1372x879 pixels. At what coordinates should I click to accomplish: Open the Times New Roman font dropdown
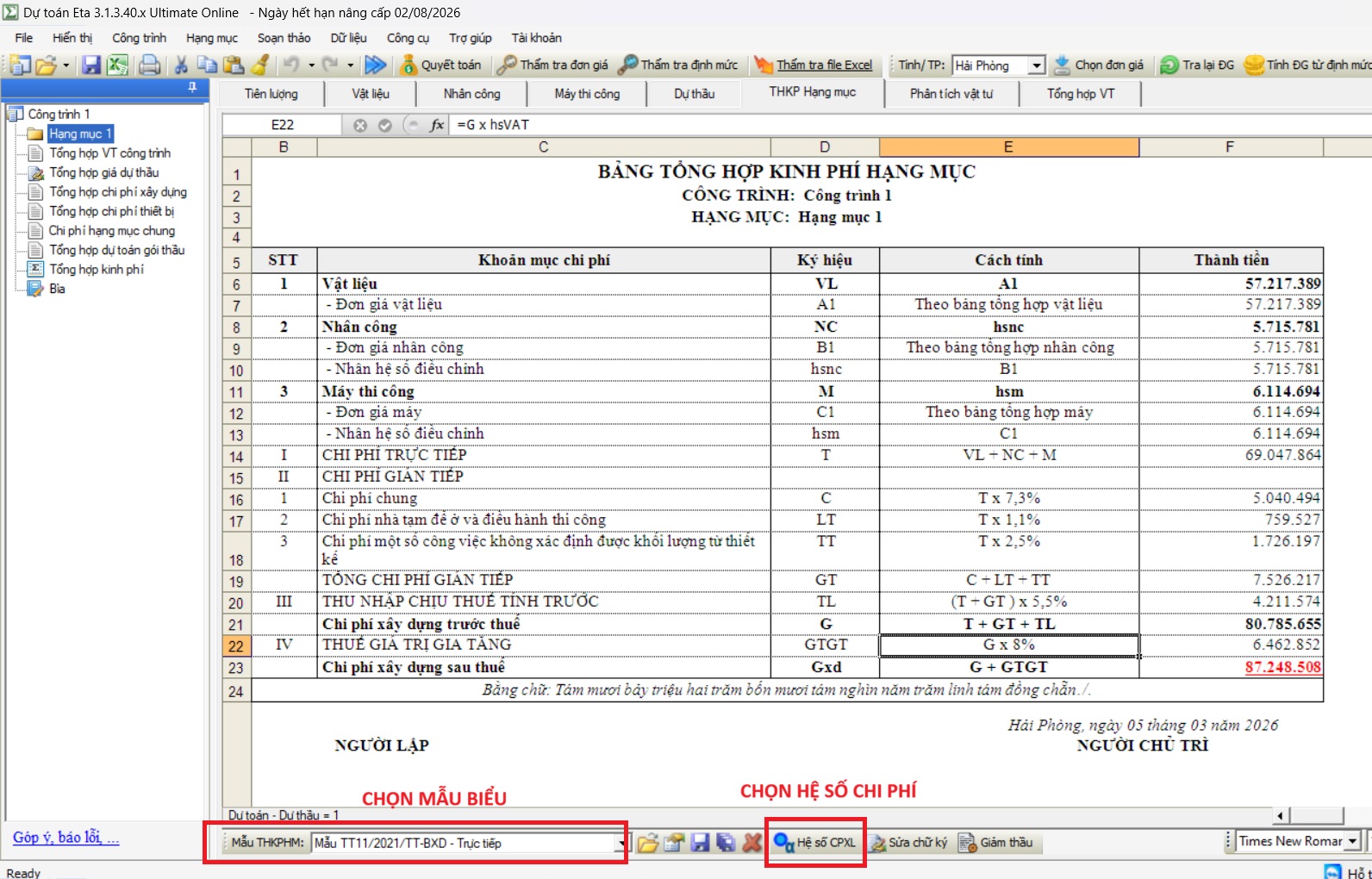(x=1352, y=841)
